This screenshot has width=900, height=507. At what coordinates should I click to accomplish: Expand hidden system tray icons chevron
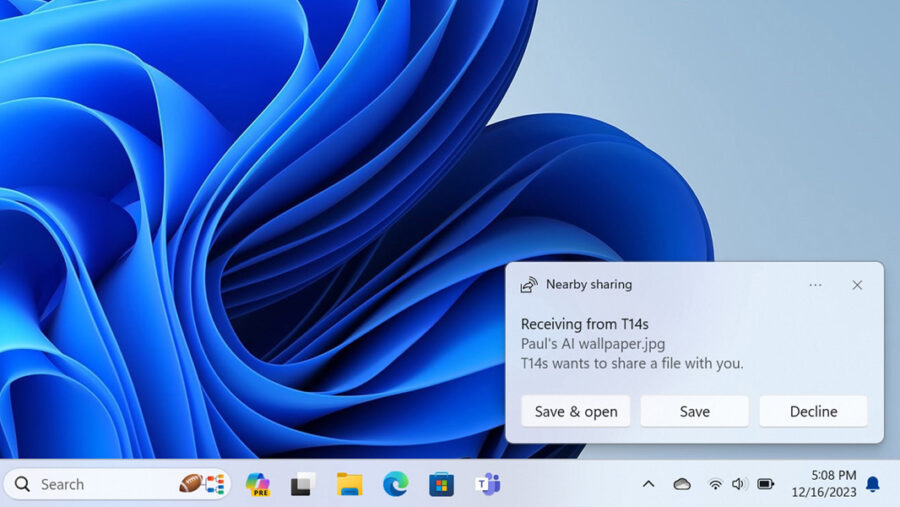point(648,484)
